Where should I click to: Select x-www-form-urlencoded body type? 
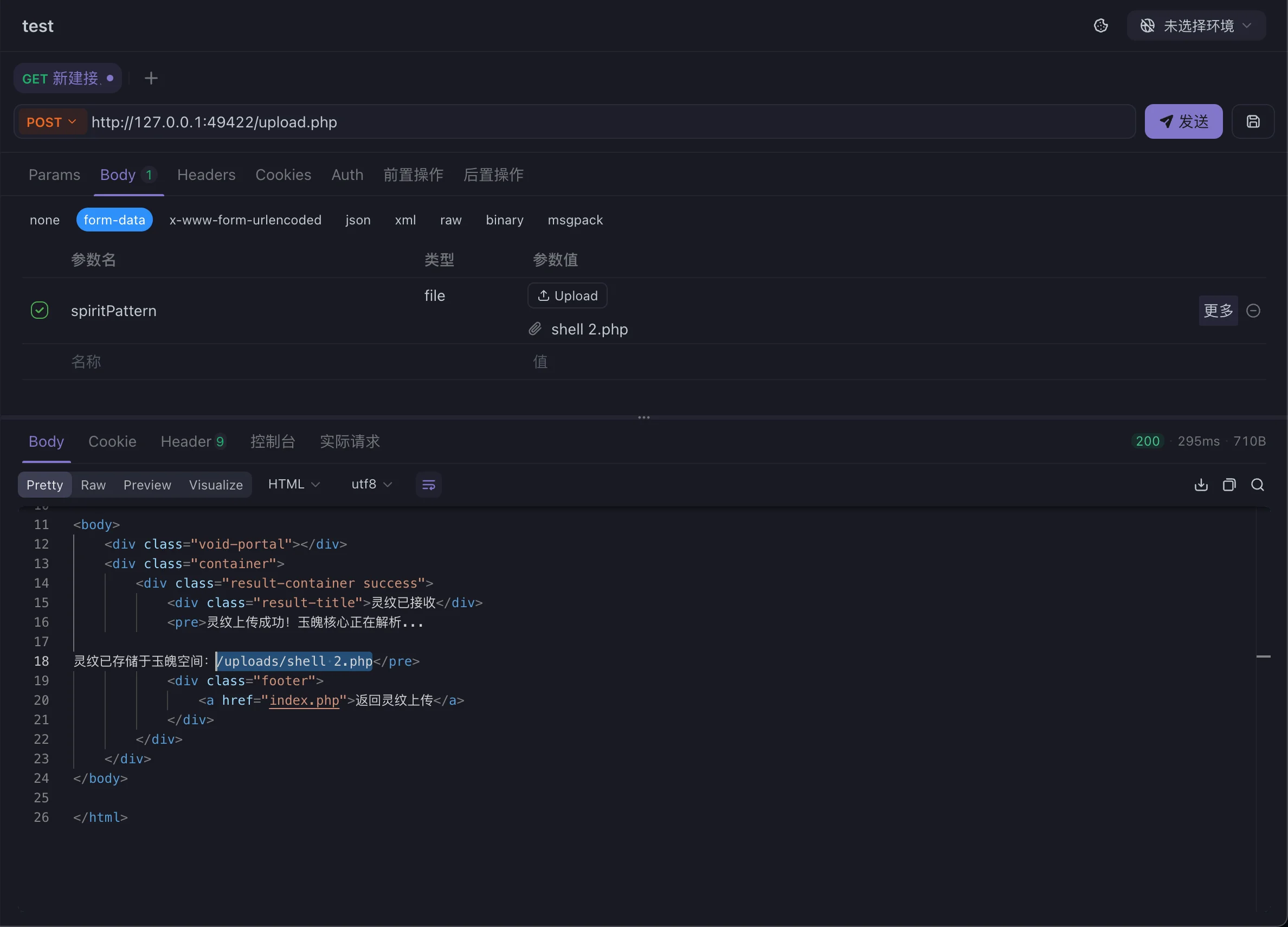pyautogui.click(x=246, y=220)
